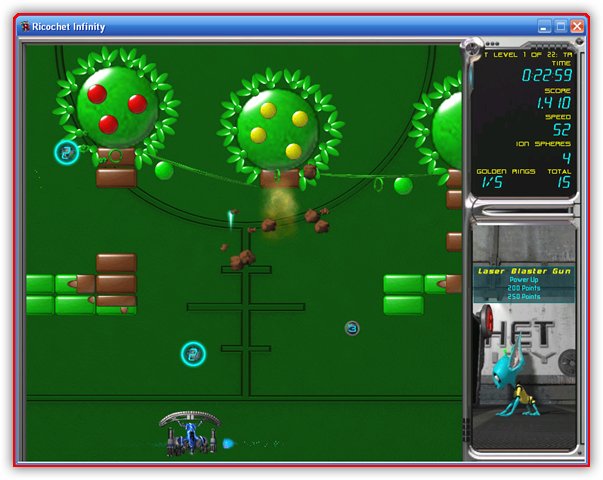The height and width of the screenshot is (480, 603).
Task: Minimize the Ricochet Infinity window
Action: click(x=544, y=26)
